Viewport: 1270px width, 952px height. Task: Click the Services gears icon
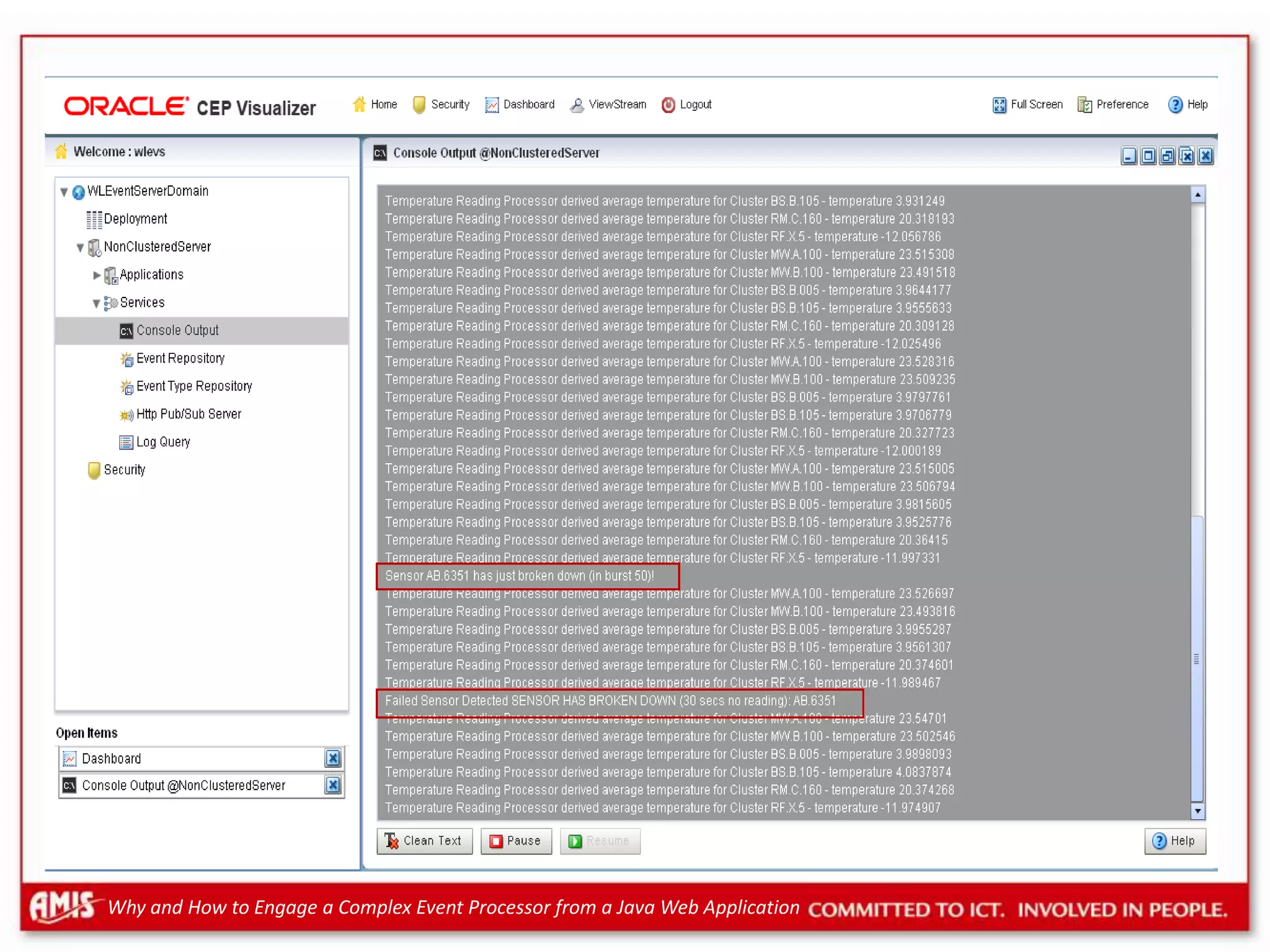coord(110,303)
